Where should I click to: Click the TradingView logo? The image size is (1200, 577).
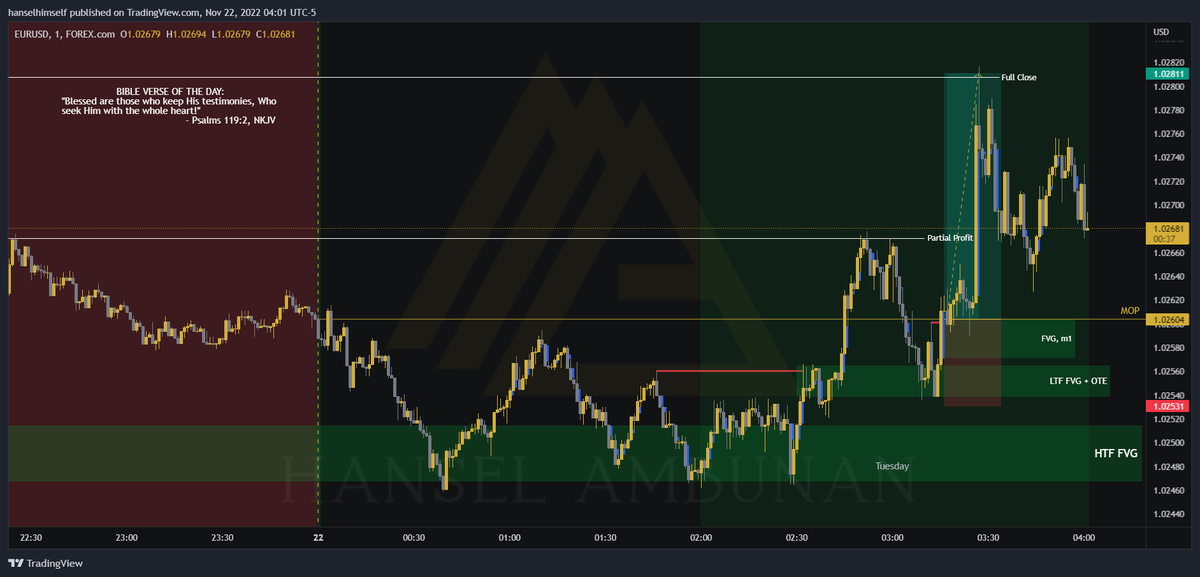tap(47, 563)
